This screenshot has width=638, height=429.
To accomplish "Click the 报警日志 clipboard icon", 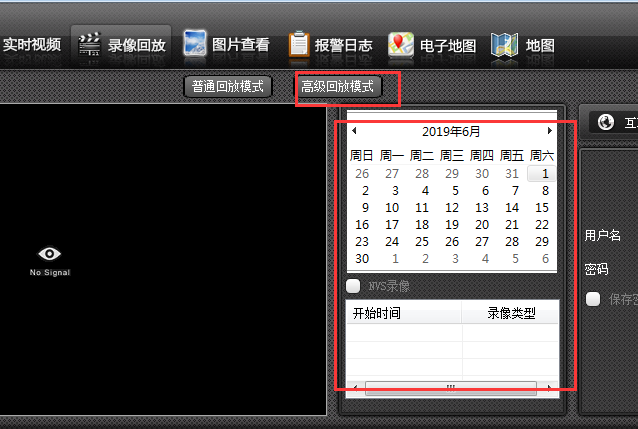I will click(x=299, y=44).
